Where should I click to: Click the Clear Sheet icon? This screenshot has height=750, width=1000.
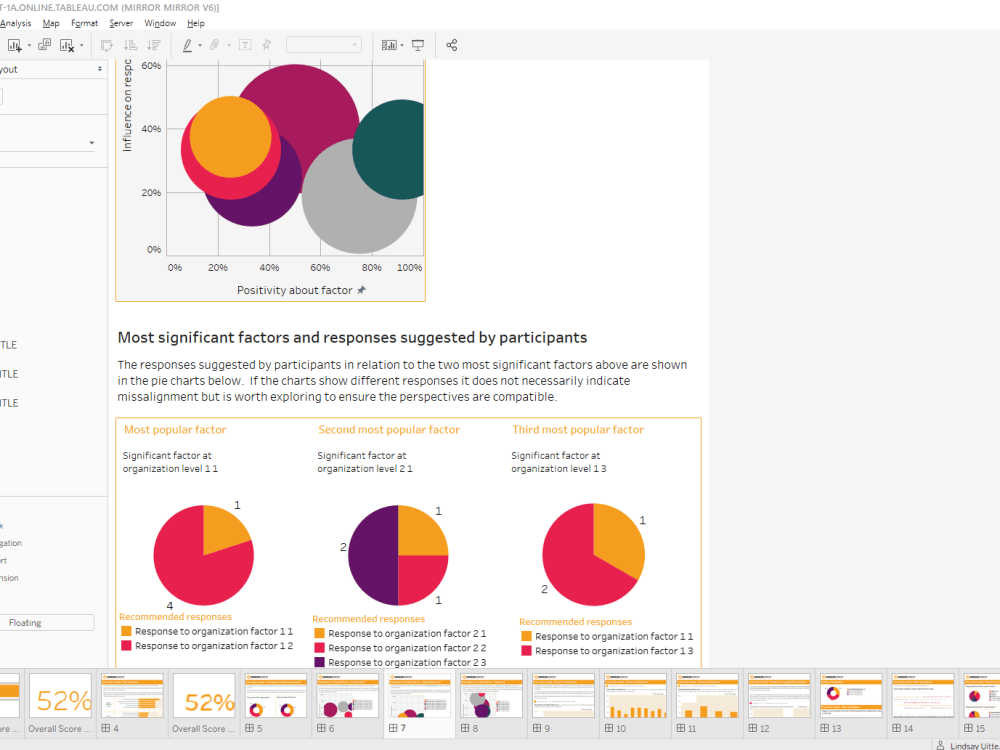(67, 45)
